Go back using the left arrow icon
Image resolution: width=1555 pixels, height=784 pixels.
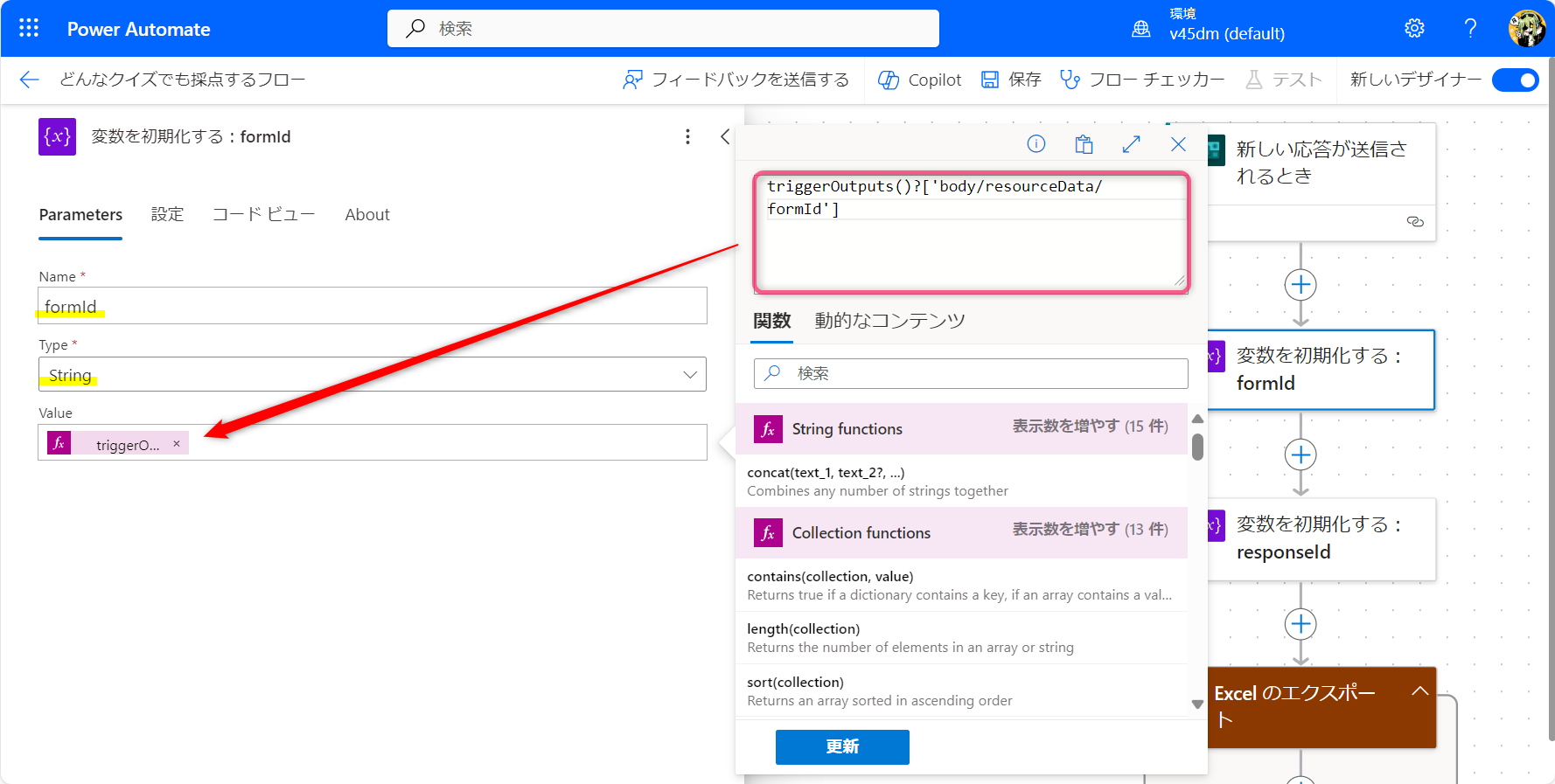(x=29, y=80)
